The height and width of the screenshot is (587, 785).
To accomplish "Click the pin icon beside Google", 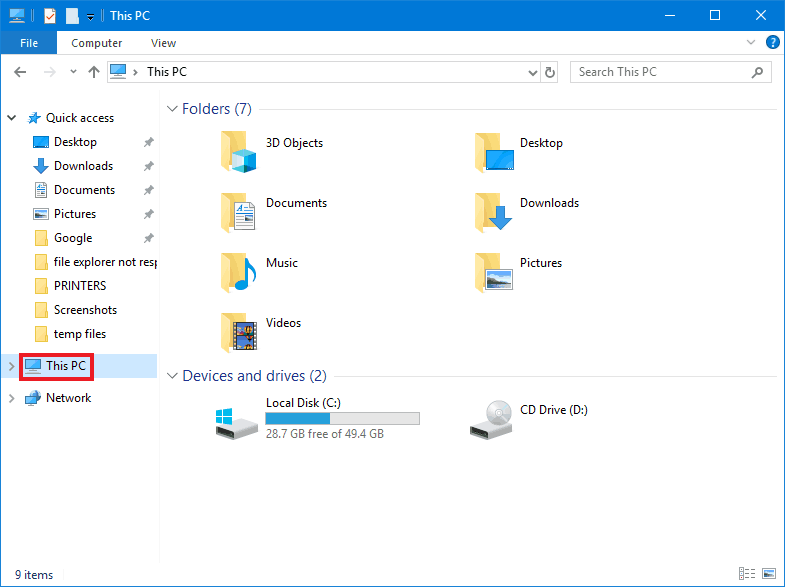I will 149,238.
